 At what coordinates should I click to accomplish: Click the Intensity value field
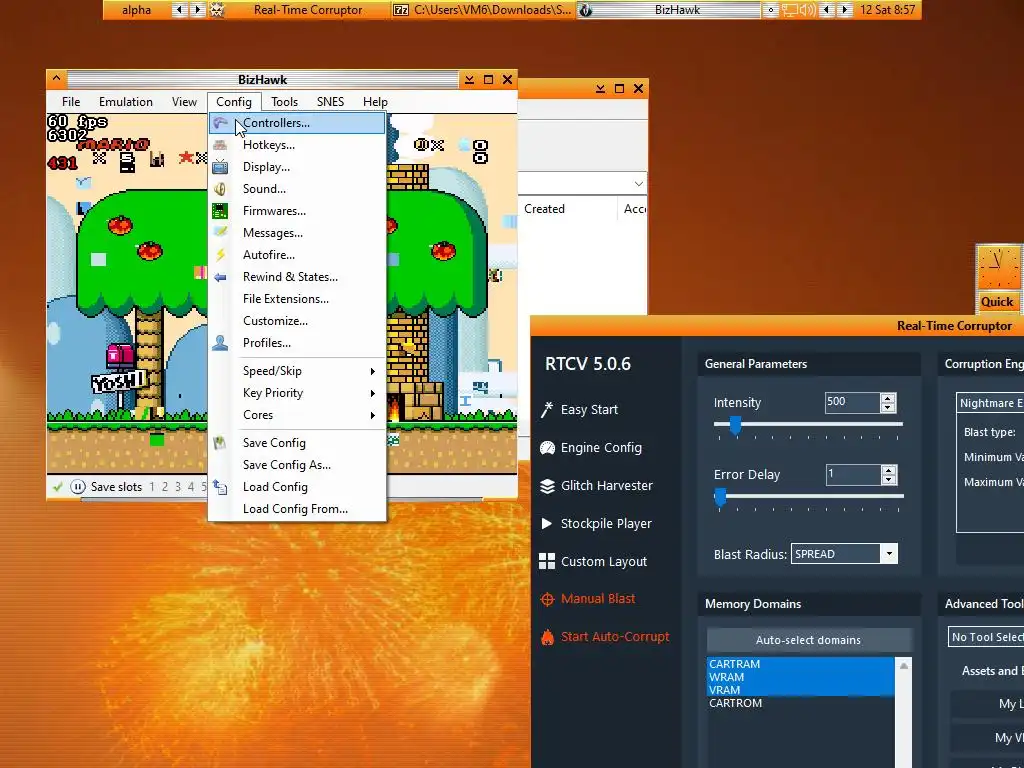(852, 402)
